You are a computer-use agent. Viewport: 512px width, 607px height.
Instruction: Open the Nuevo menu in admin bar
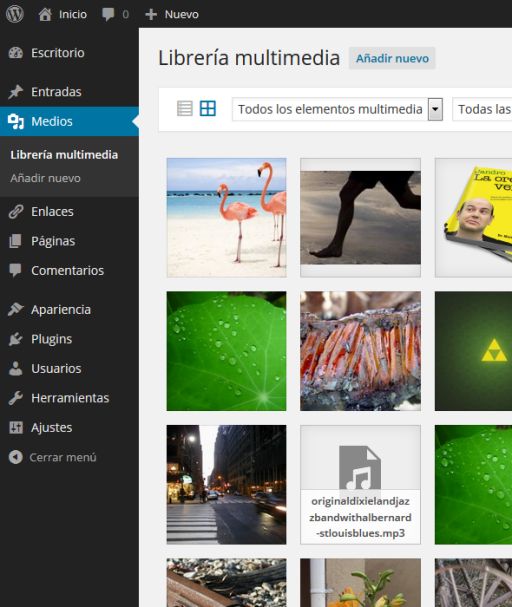(172, 14)
